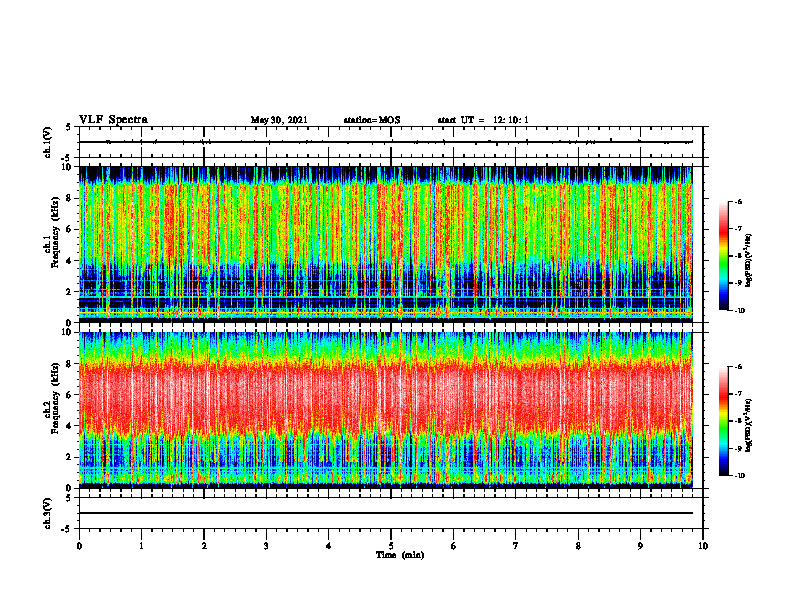This screenshot has height=612, width=792.
Task: Click the start UT 12:10:1 text
Action: 483,120
